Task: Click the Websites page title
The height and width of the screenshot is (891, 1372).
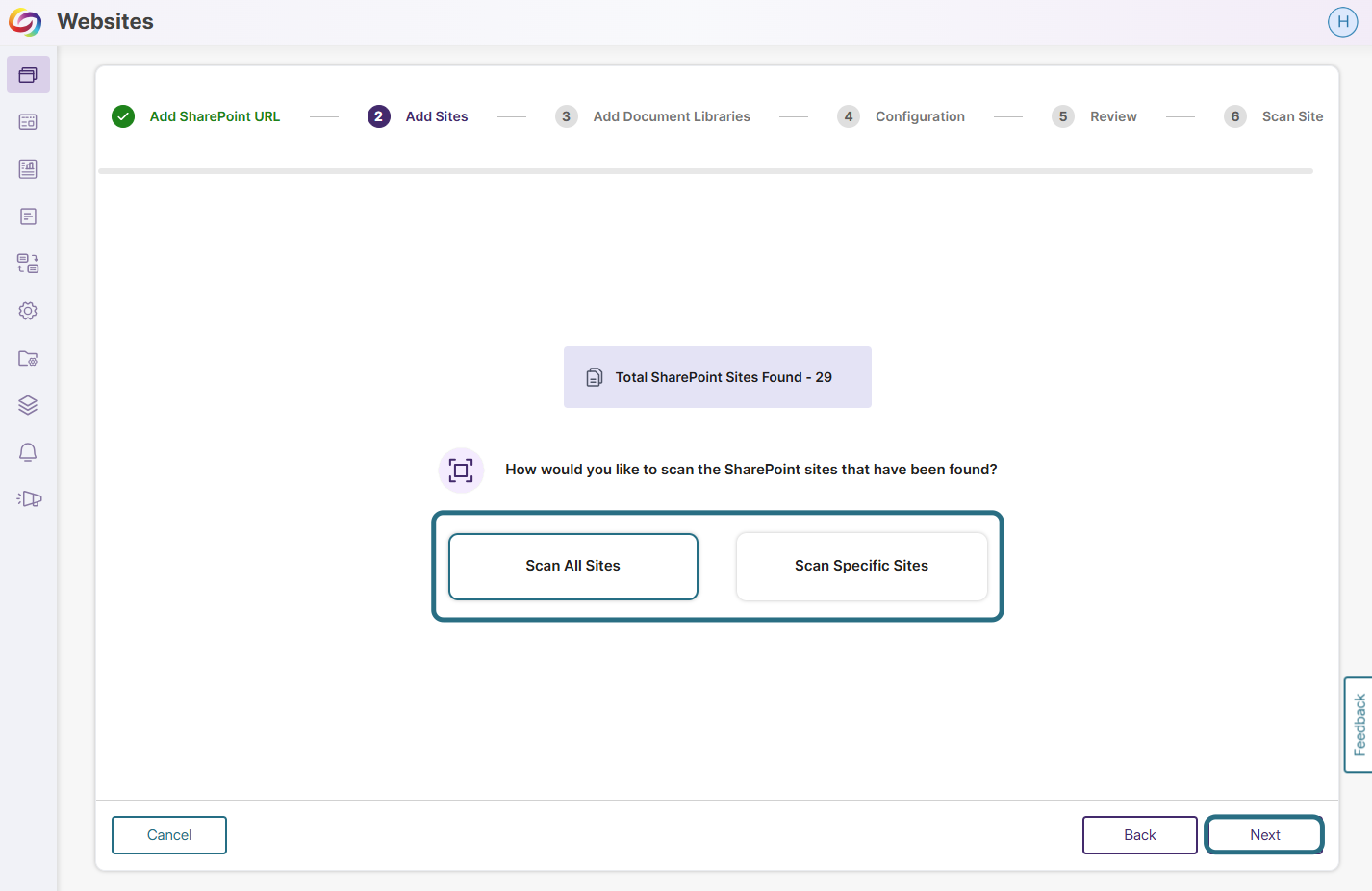Action: [x=105, y=21]
